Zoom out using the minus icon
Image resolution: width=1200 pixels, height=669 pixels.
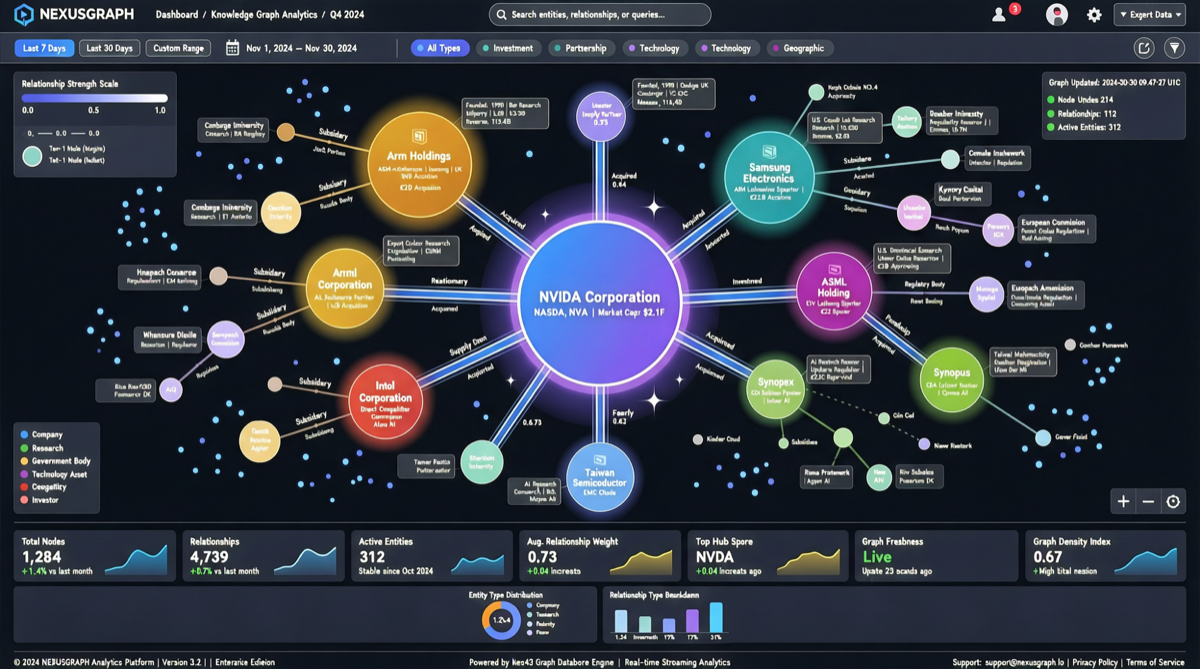(x=1148, y=500)
